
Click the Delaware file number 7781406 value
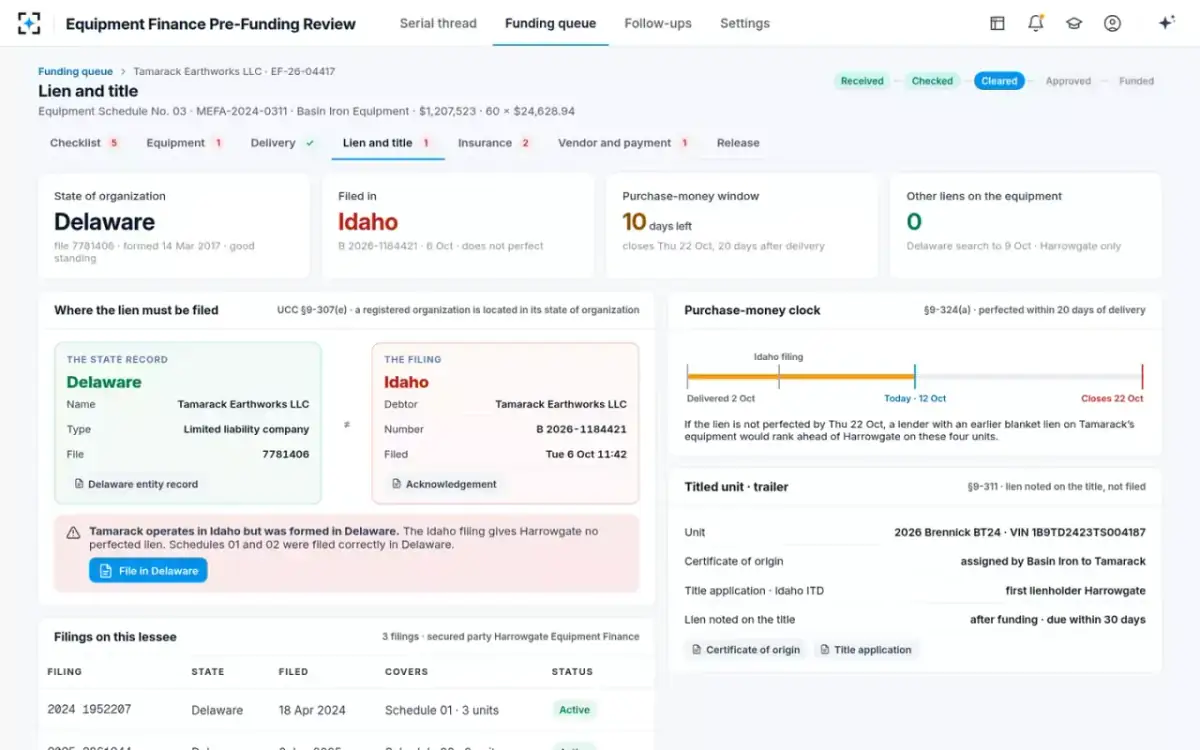286,454
